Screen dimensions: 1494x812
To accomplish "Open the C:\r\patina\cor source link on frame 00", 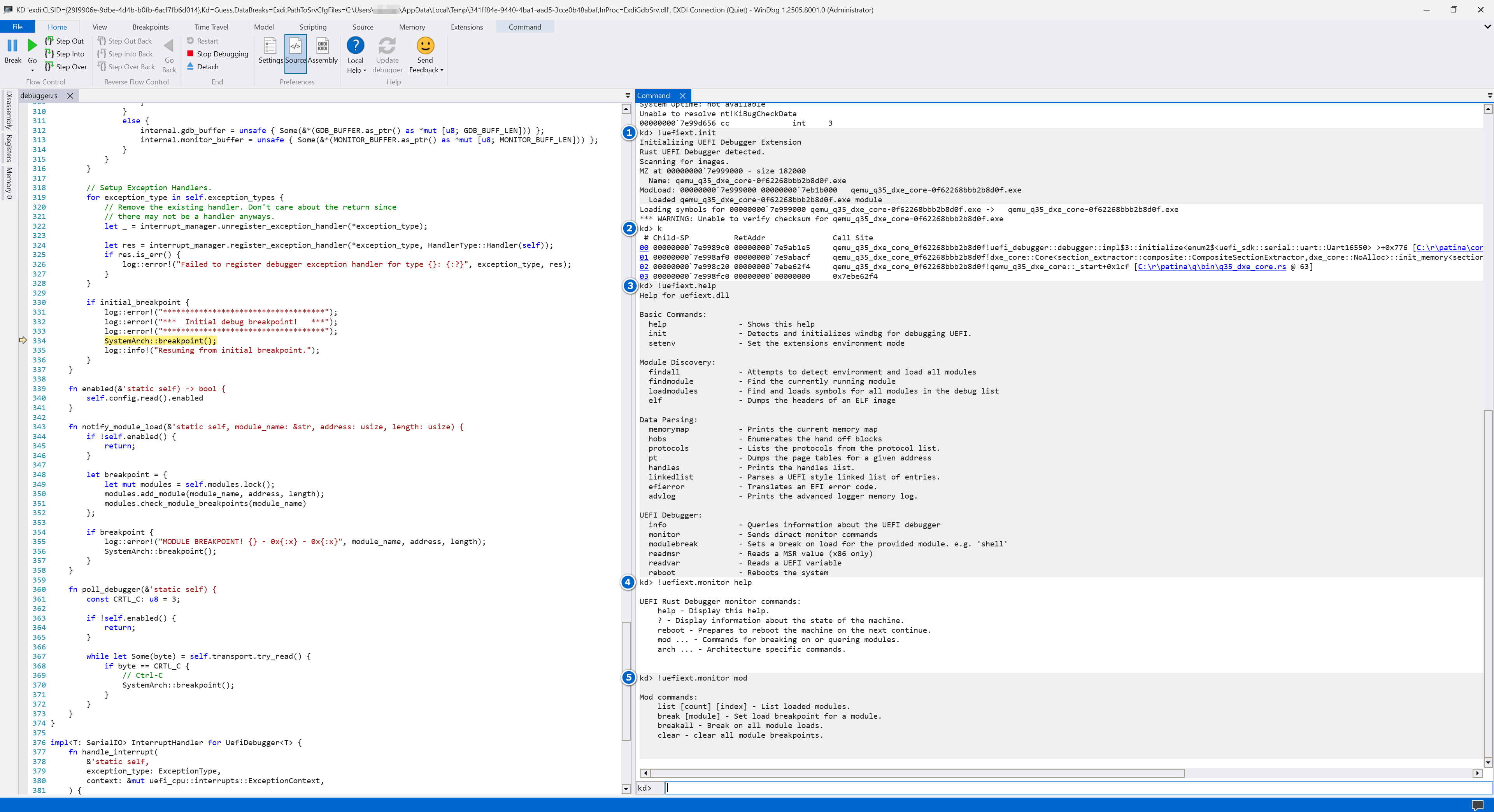I will [x=1450, y=247].
